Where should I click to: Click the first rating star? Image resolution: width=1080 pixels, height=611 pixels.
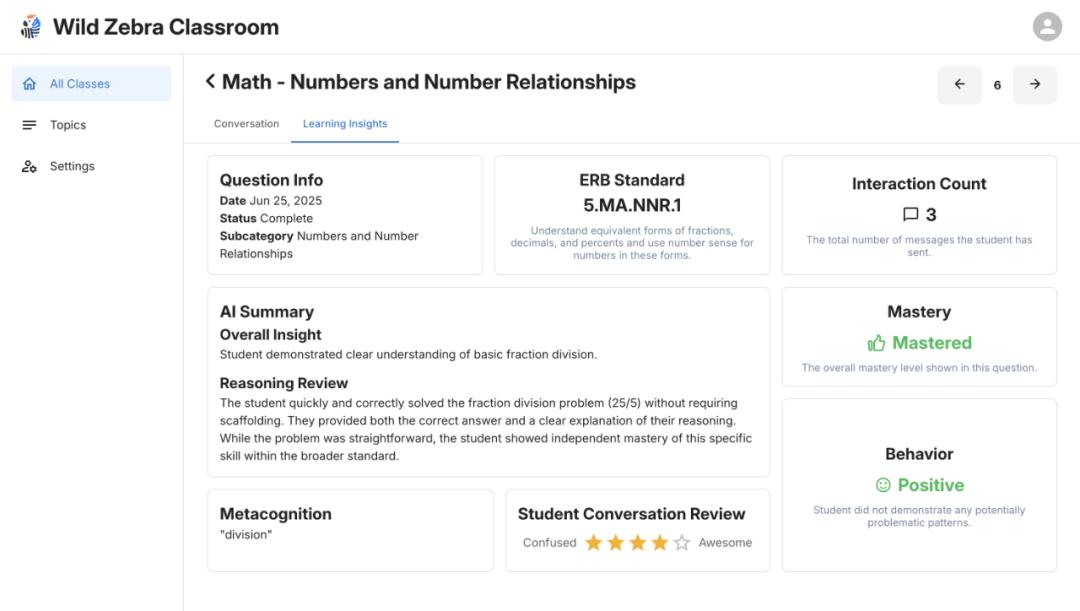tap(594, 543)
